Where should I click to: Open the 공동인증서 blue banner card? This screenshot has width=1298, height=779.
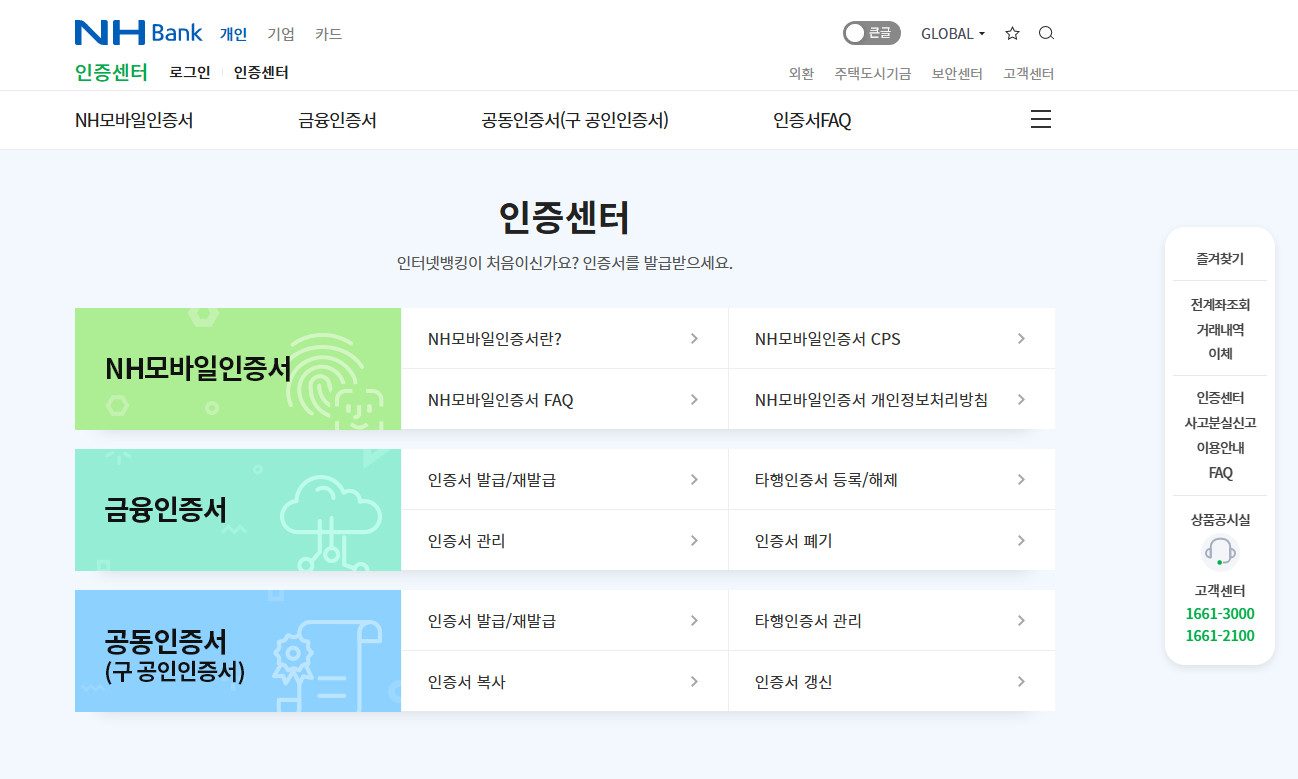[238, 651]
